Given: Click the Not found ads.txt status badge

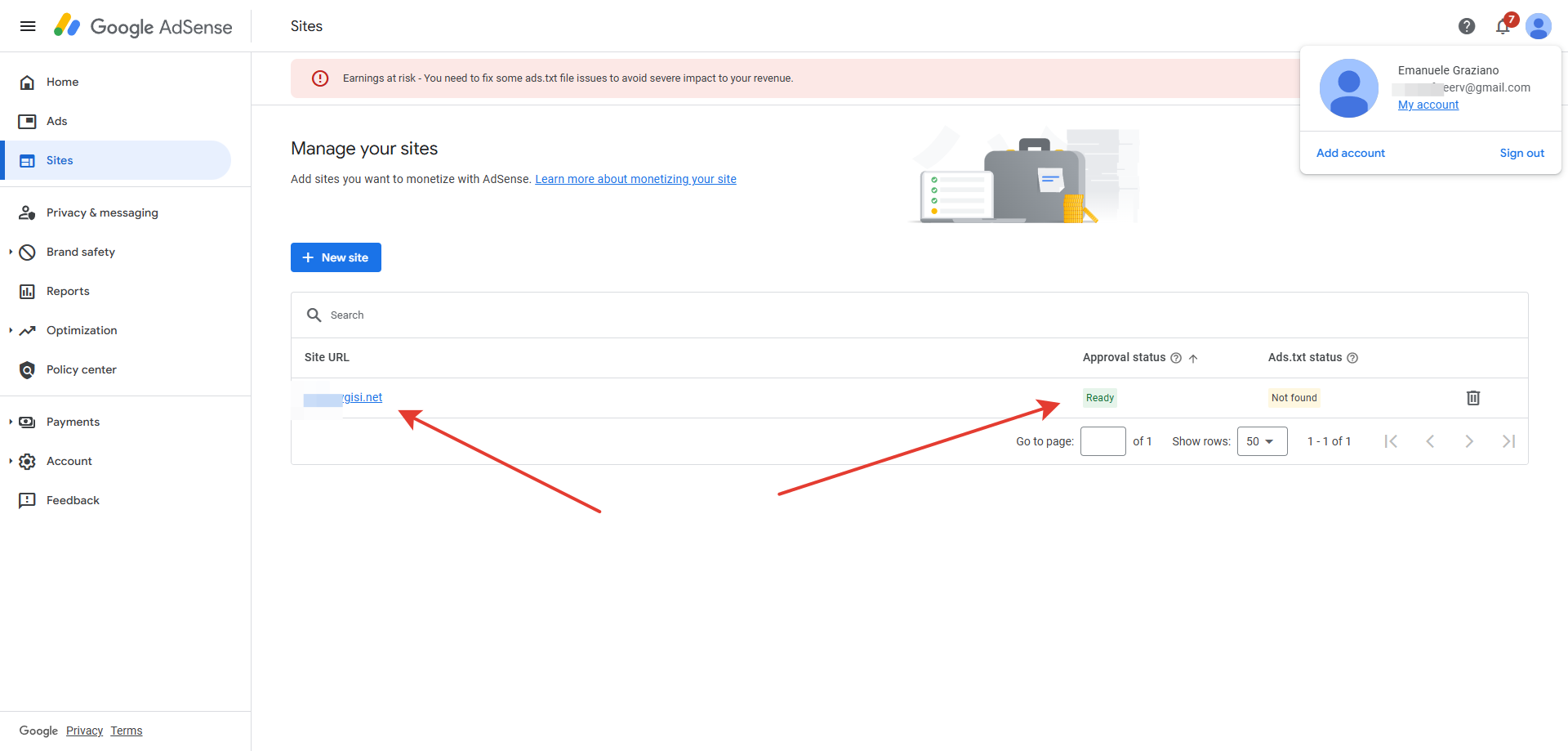Looking at the screenshot, I should [x=1294, y=398].
